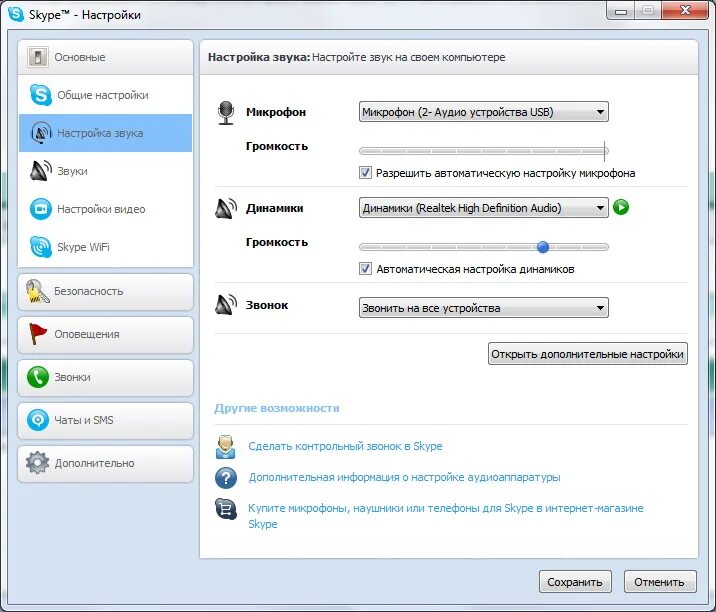The width and height of the screenshot is (716, 612).
Task: Click the speakers volume slider blue handle
Action: pos(542,247)
